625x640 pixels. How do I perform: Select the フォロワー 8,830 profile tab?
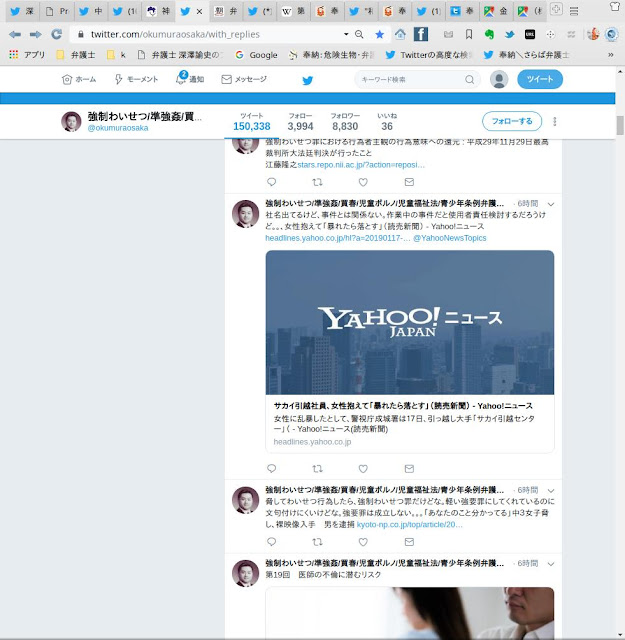(x=345, y=122)
